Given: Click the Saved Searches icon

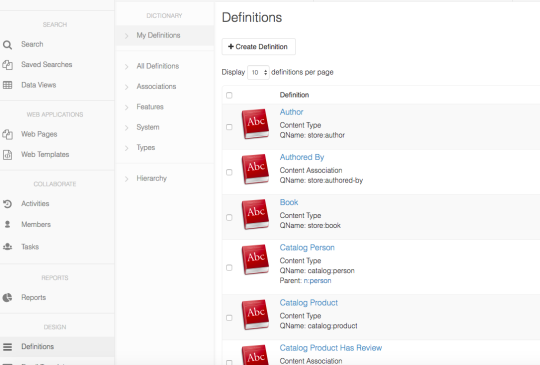Looking at the screenshot, I should click(x=7, y=65).
